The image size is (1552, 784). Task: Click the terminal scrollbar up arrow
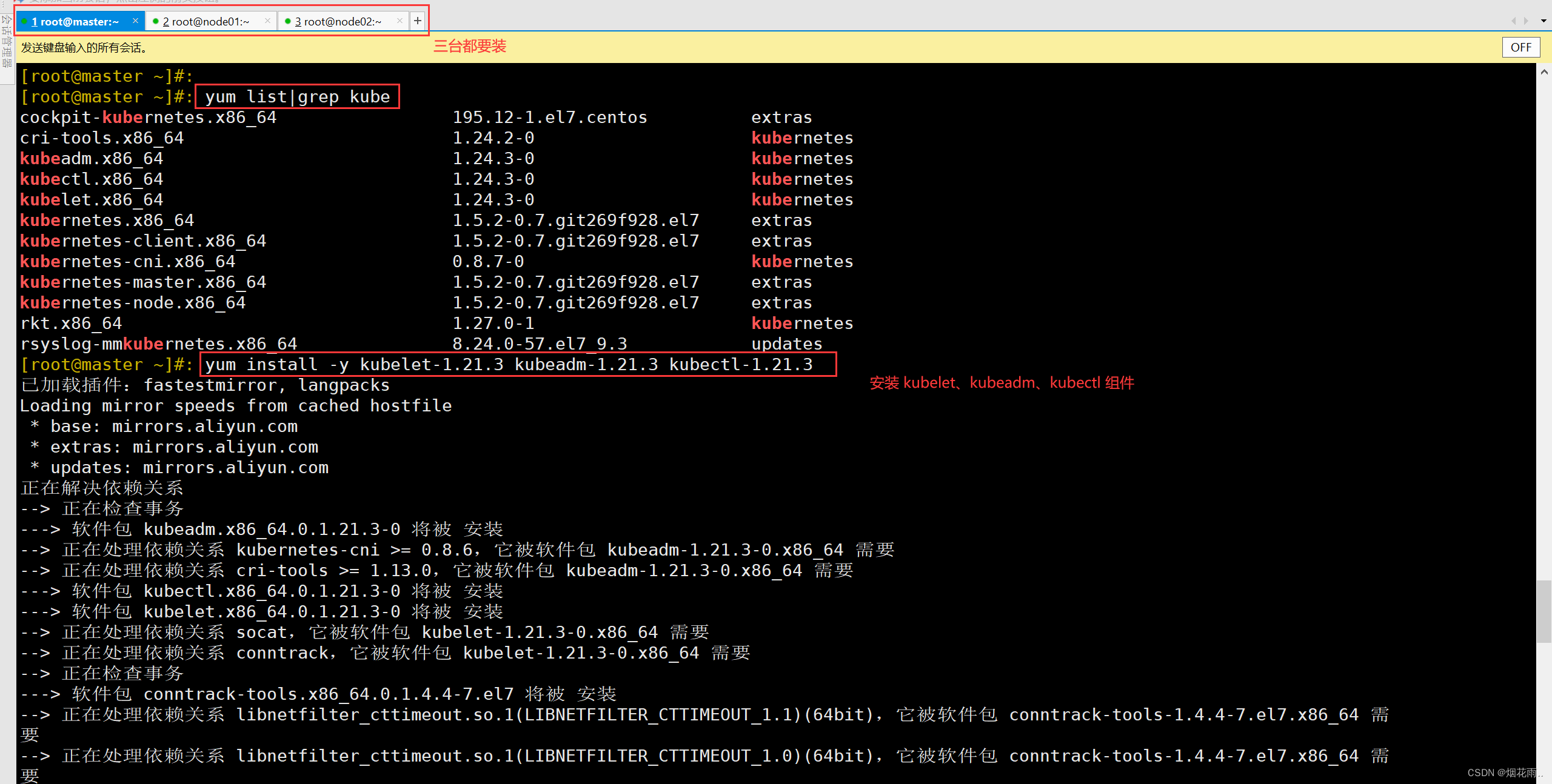point(1544,71)
